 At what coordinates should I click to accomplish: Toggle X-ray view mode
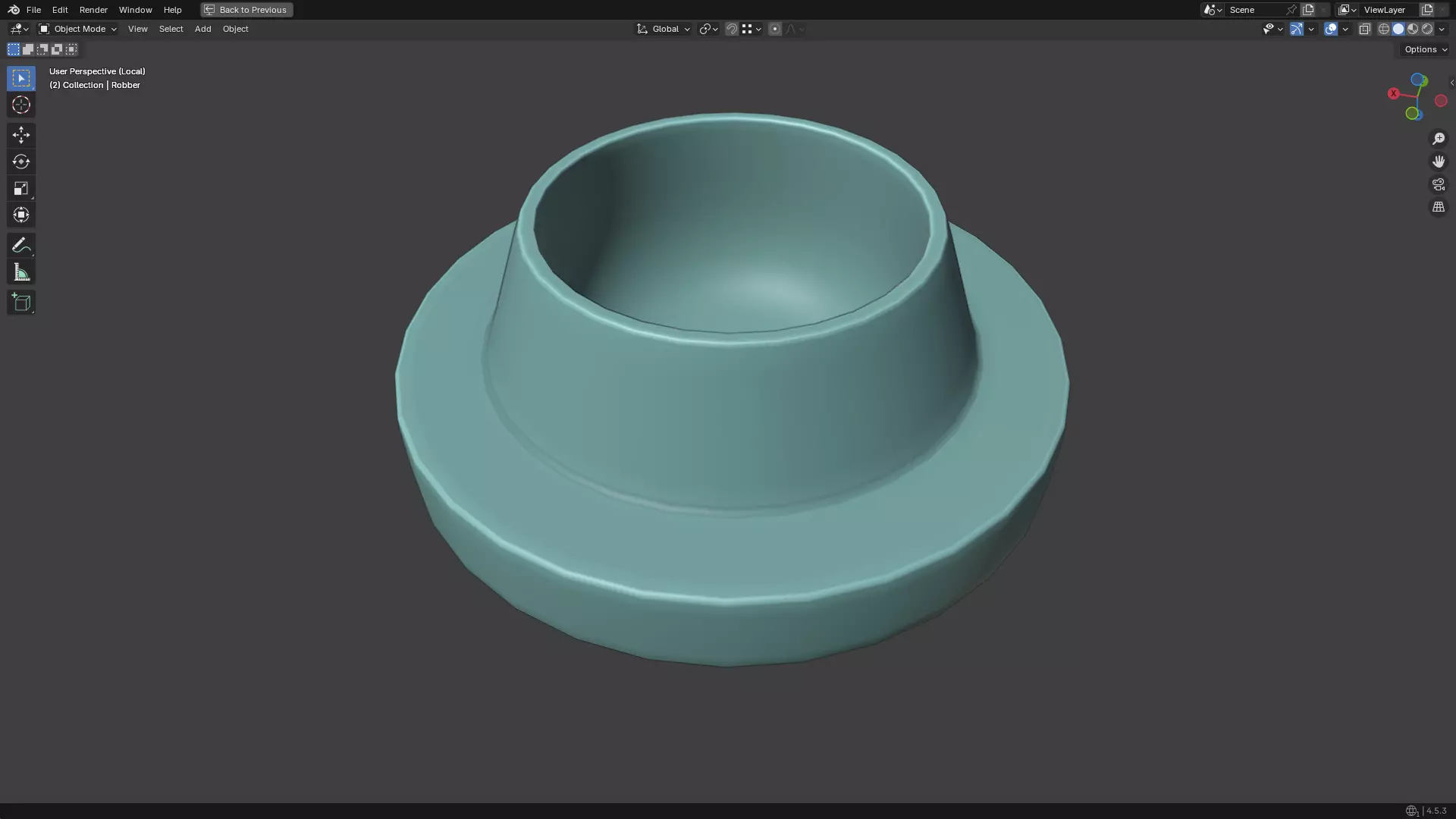[x=1364, y=29]
